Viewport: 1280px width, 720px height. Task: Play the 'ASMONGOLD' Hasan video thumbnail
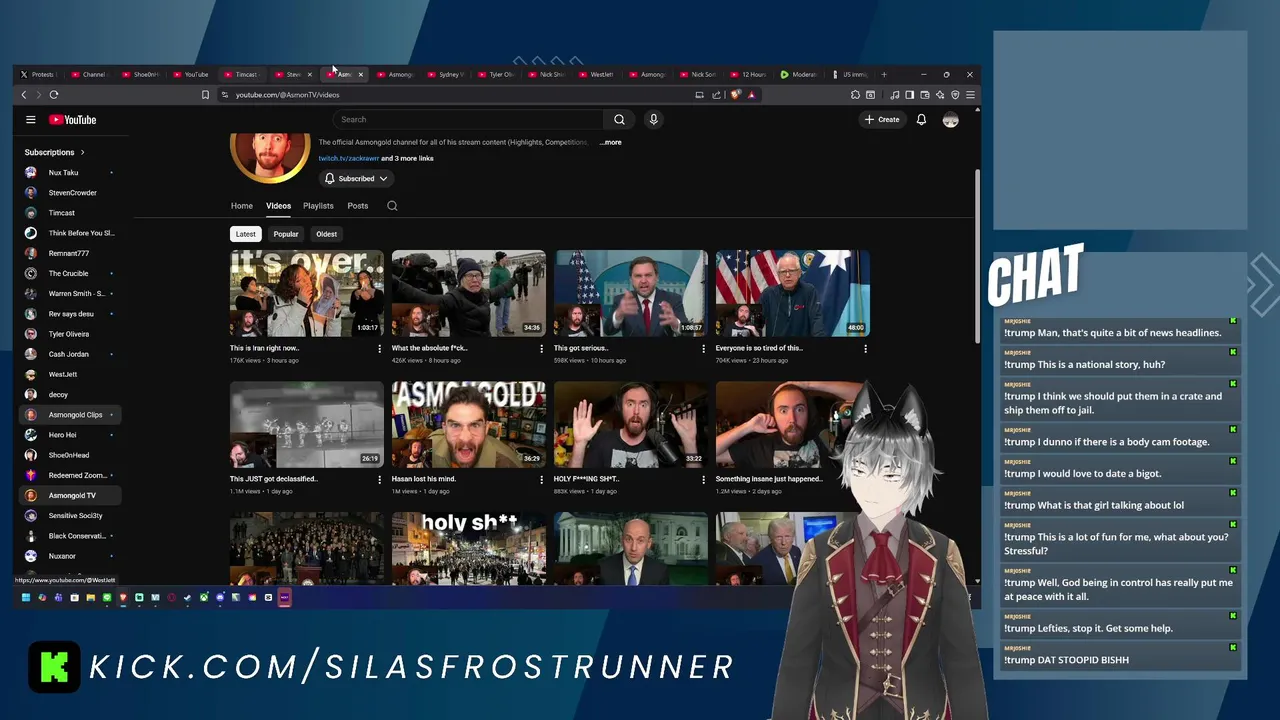click(469, 424)
